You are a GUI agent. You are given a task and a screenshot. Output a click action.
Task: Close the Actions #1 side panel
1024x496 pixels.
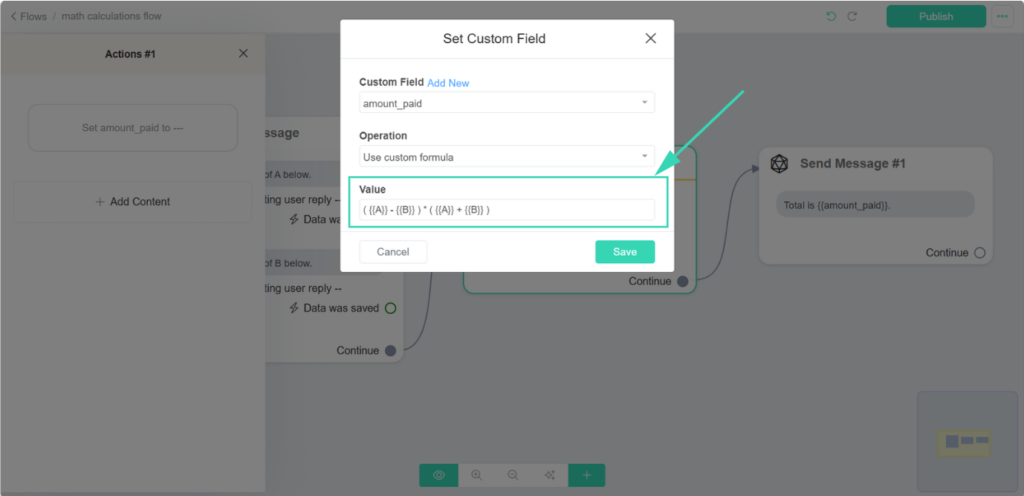(244, 54)
